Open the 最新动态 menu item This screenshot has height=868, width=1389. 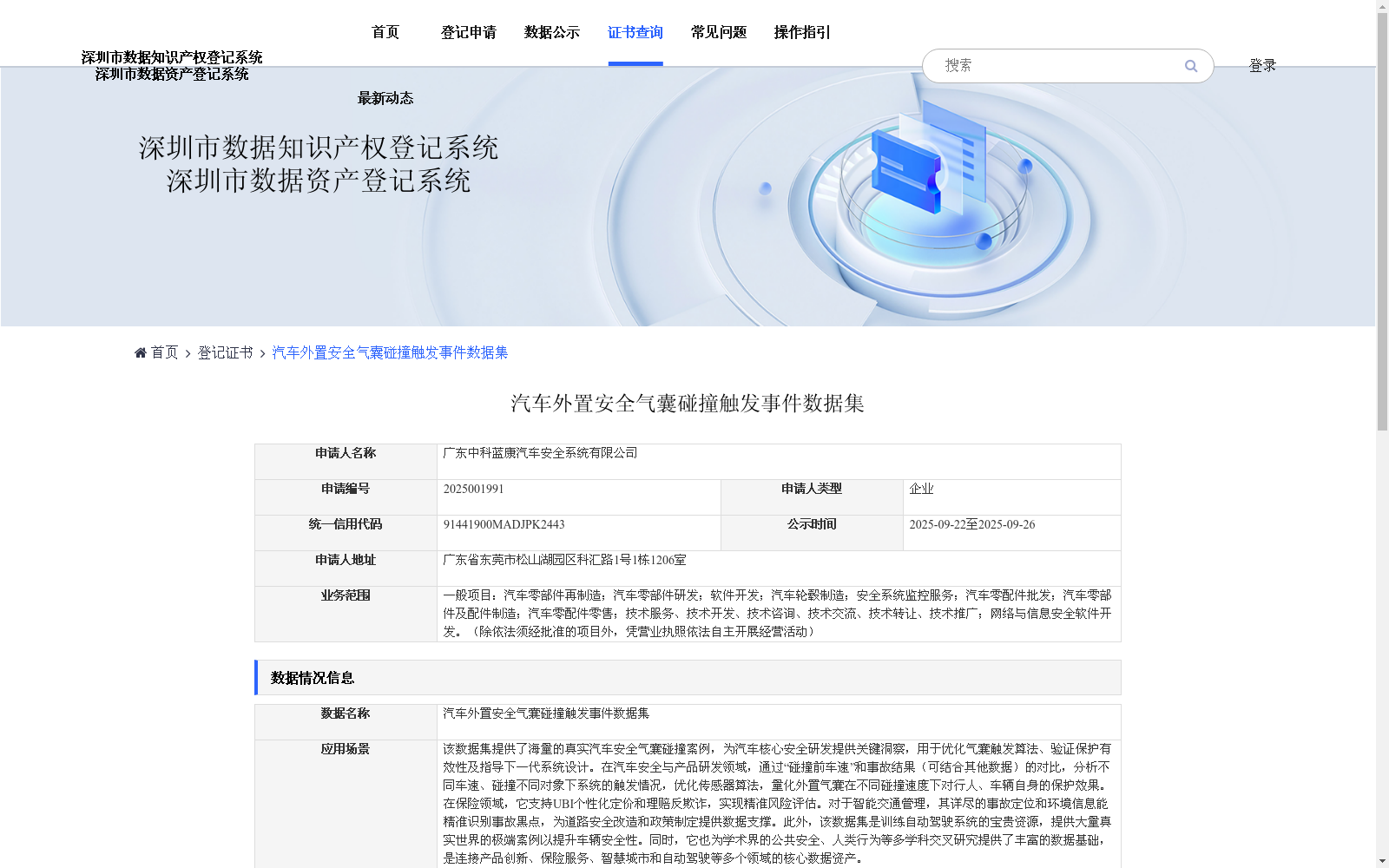[385, 98]
